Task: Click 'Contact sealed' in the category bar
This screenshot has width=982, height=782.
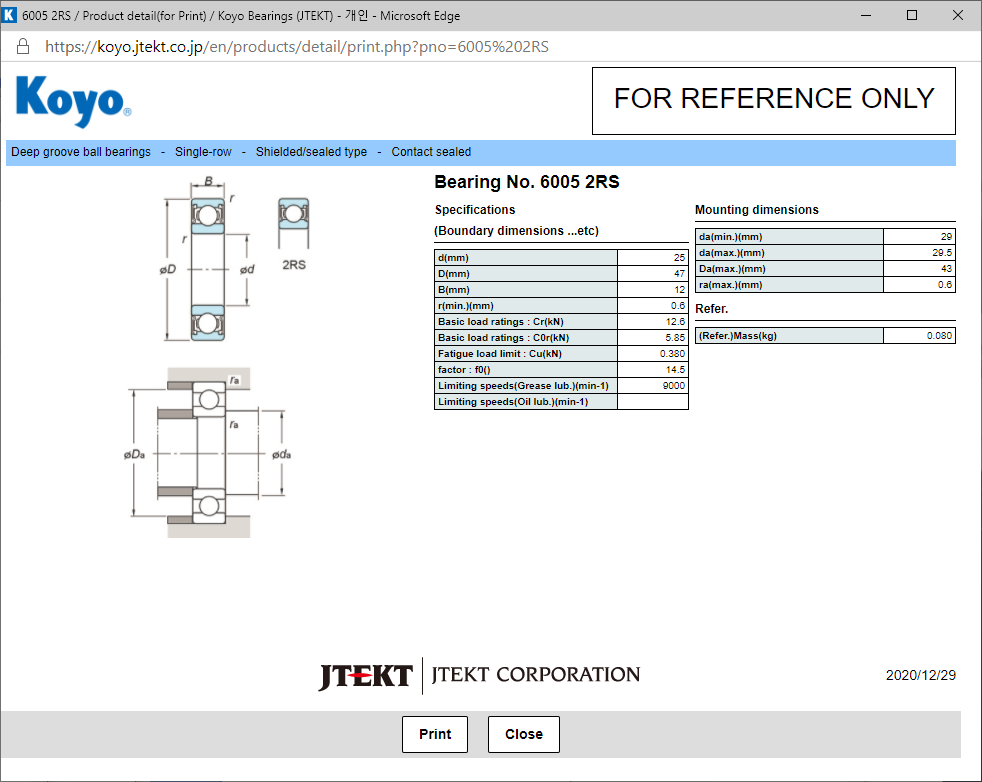Action: point(431,152)
